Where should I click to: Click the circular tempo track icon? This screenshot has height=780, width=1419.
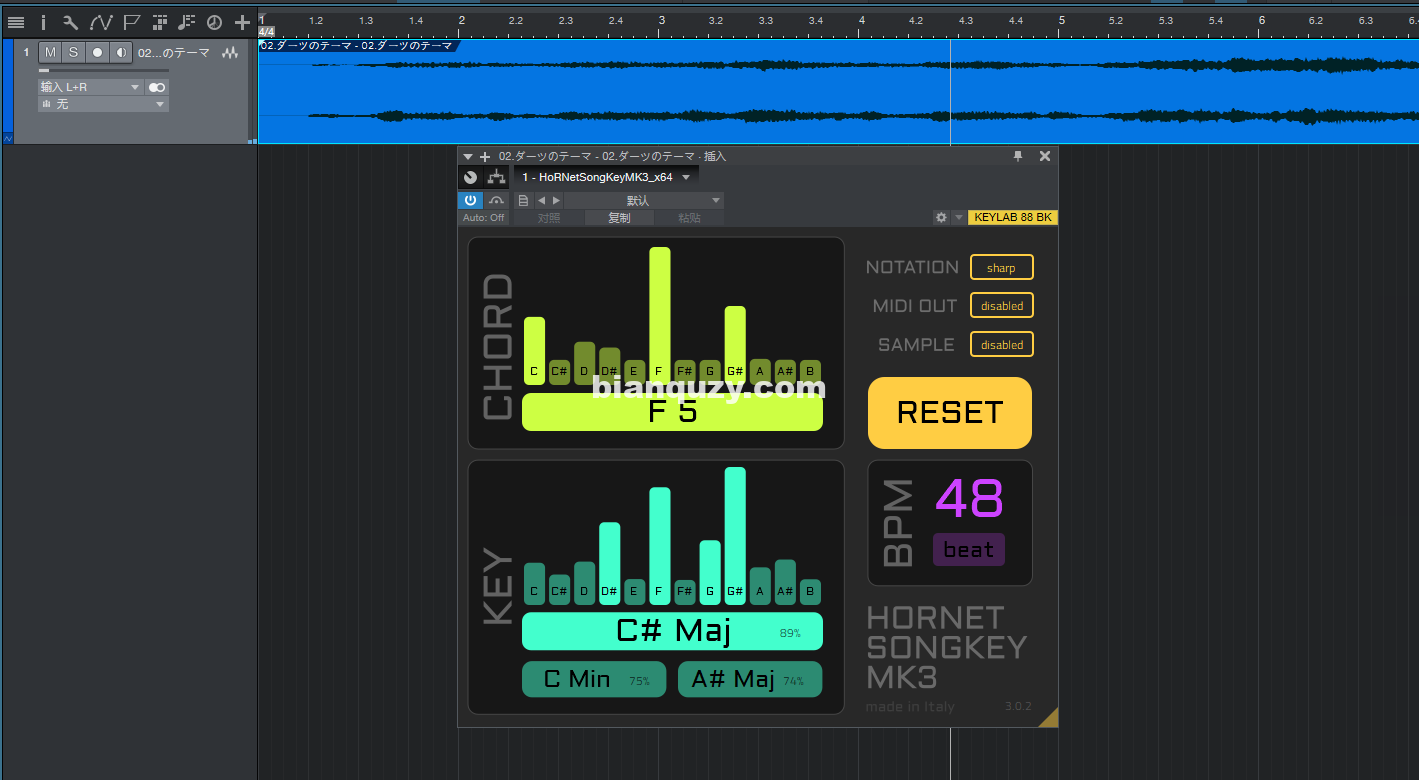click(214, 21)
